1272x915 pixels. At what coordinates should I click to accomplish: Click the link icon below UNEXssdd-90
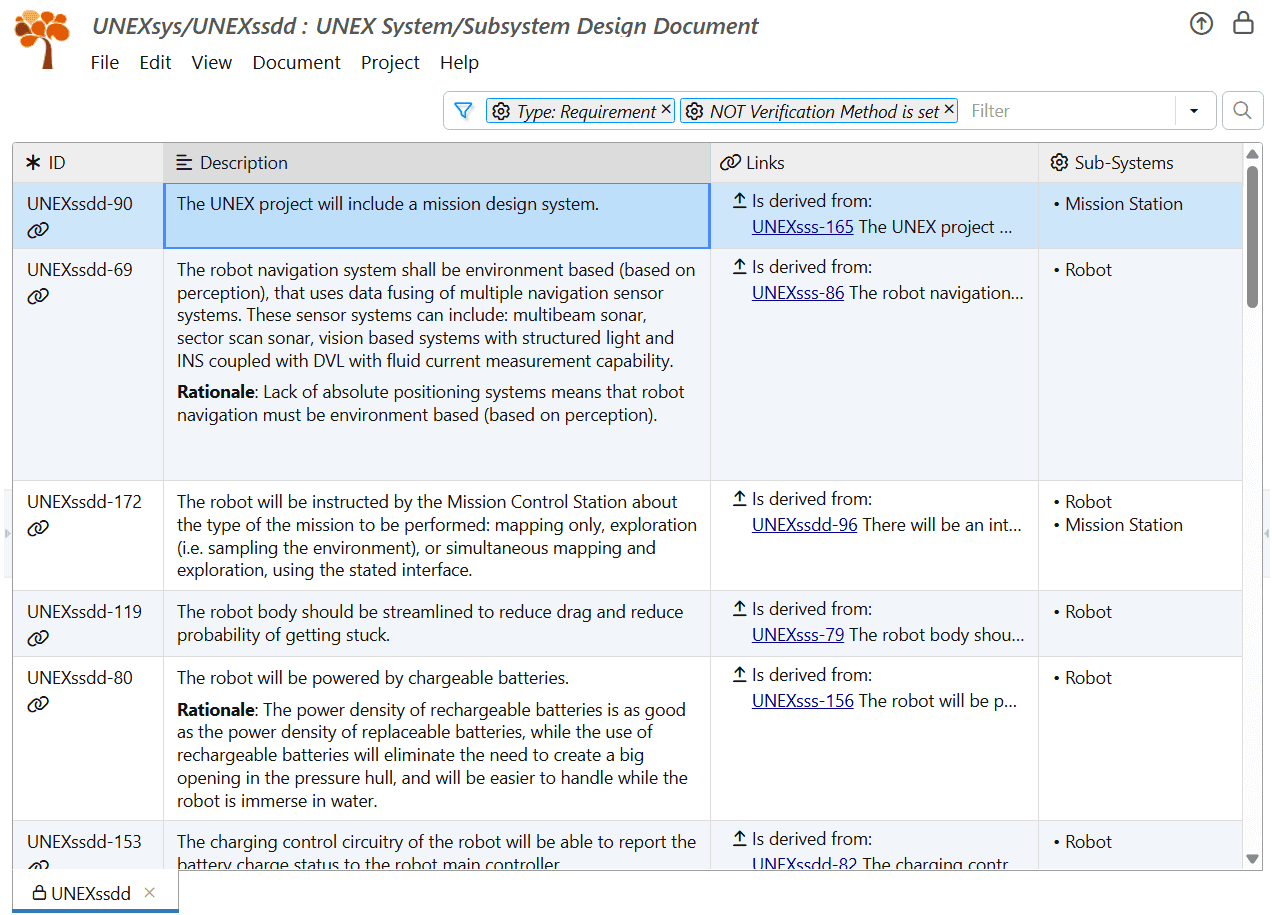[x=38, y=230]
